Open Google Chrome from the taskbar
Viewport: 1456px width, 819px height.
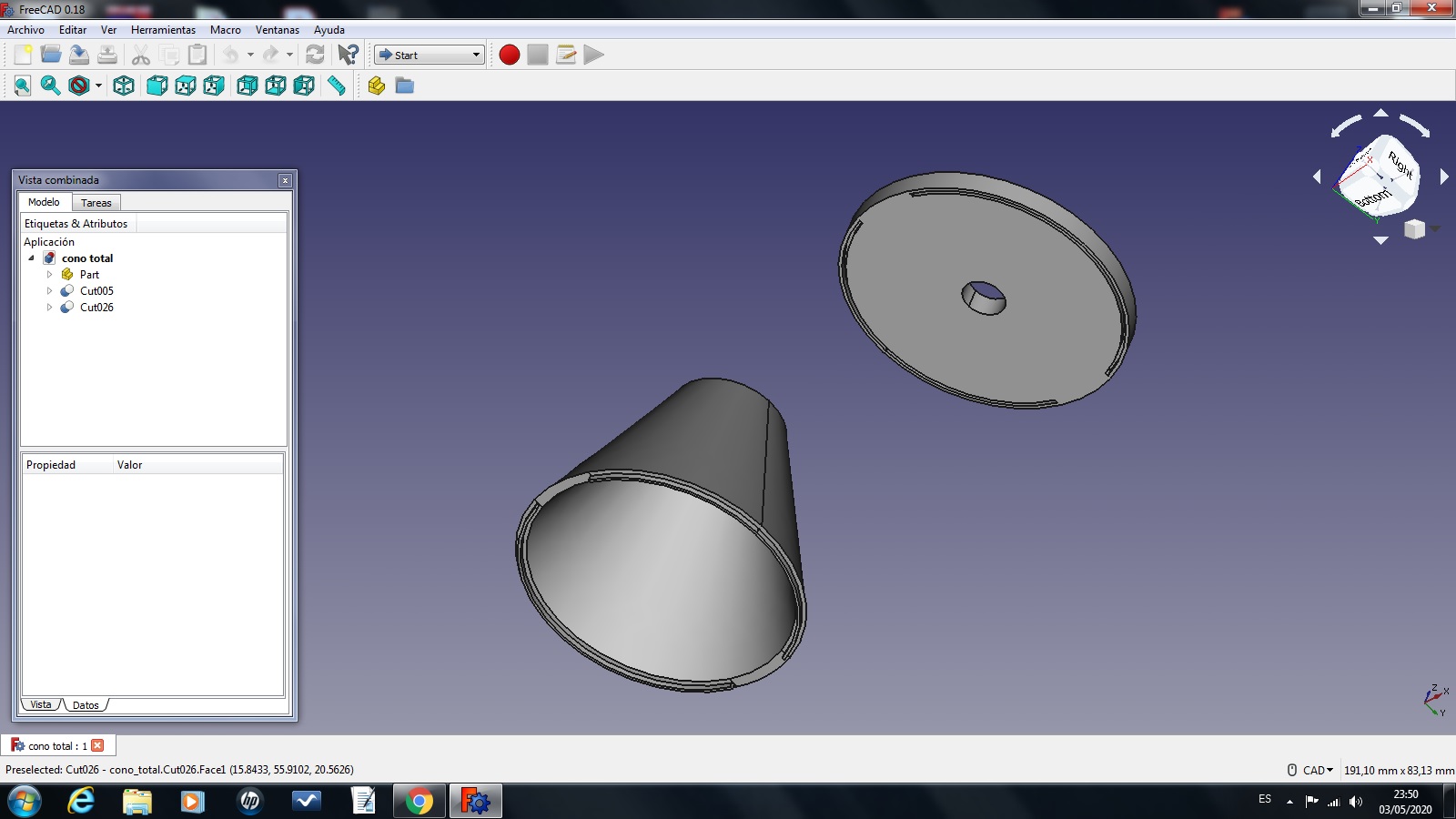(x=419, y=801)
